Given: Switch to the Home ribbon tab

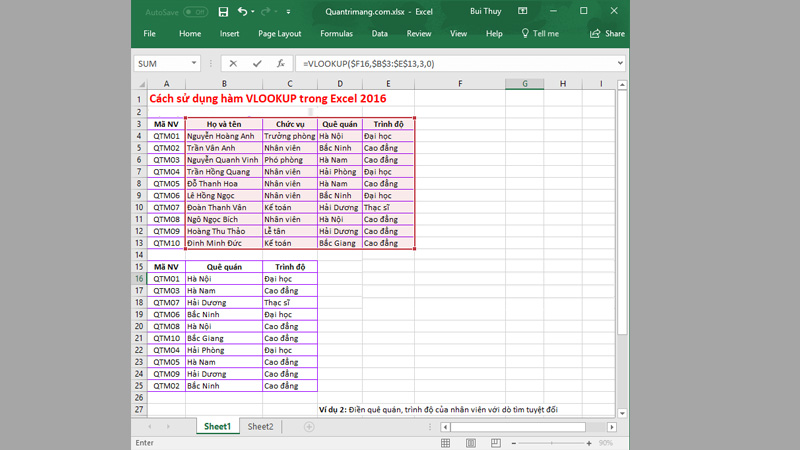Looking at the screenshot, I should point(190,34).
